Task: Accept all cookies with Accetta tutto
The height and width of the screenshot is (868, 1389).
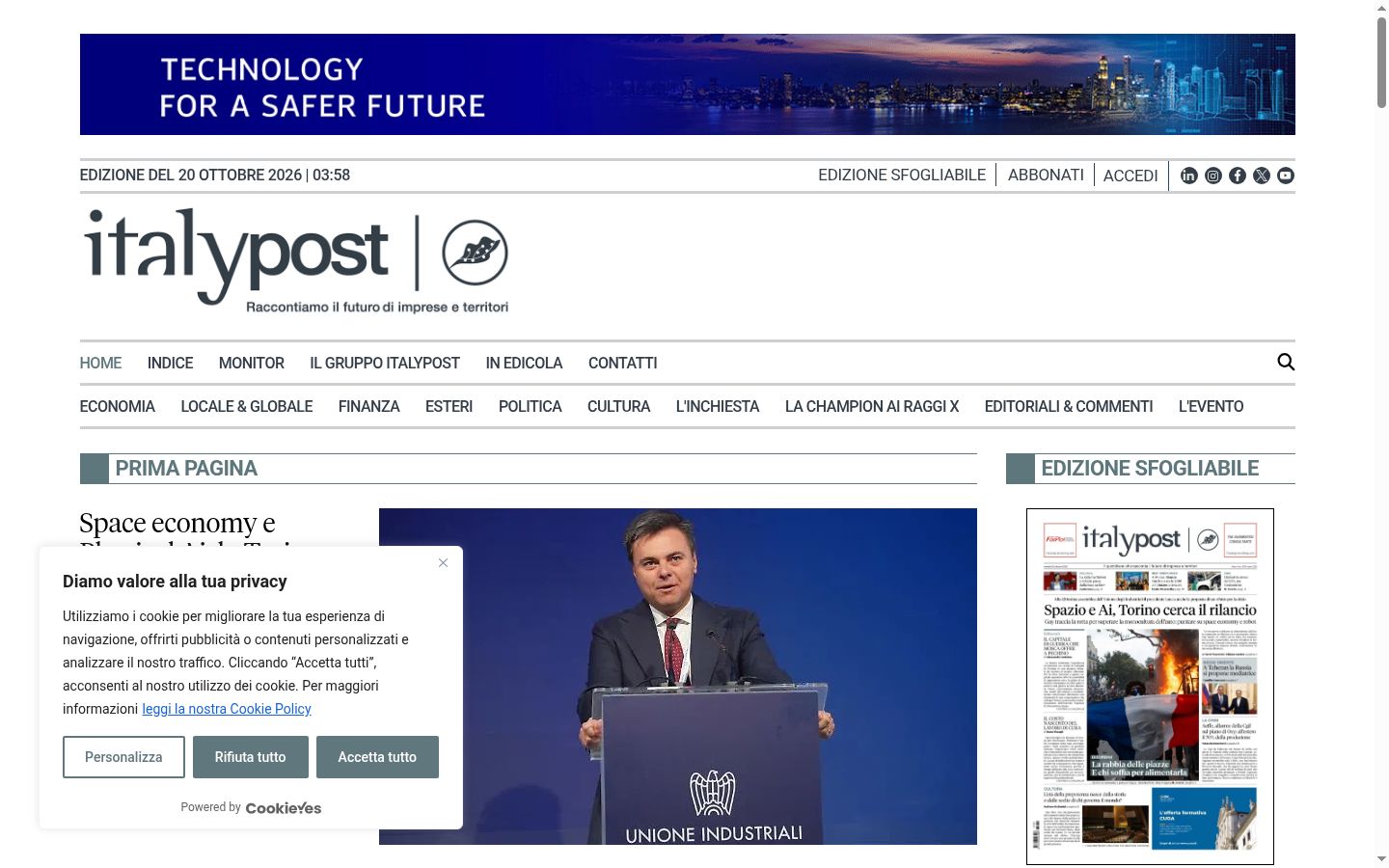Action: tap(377, 757)
